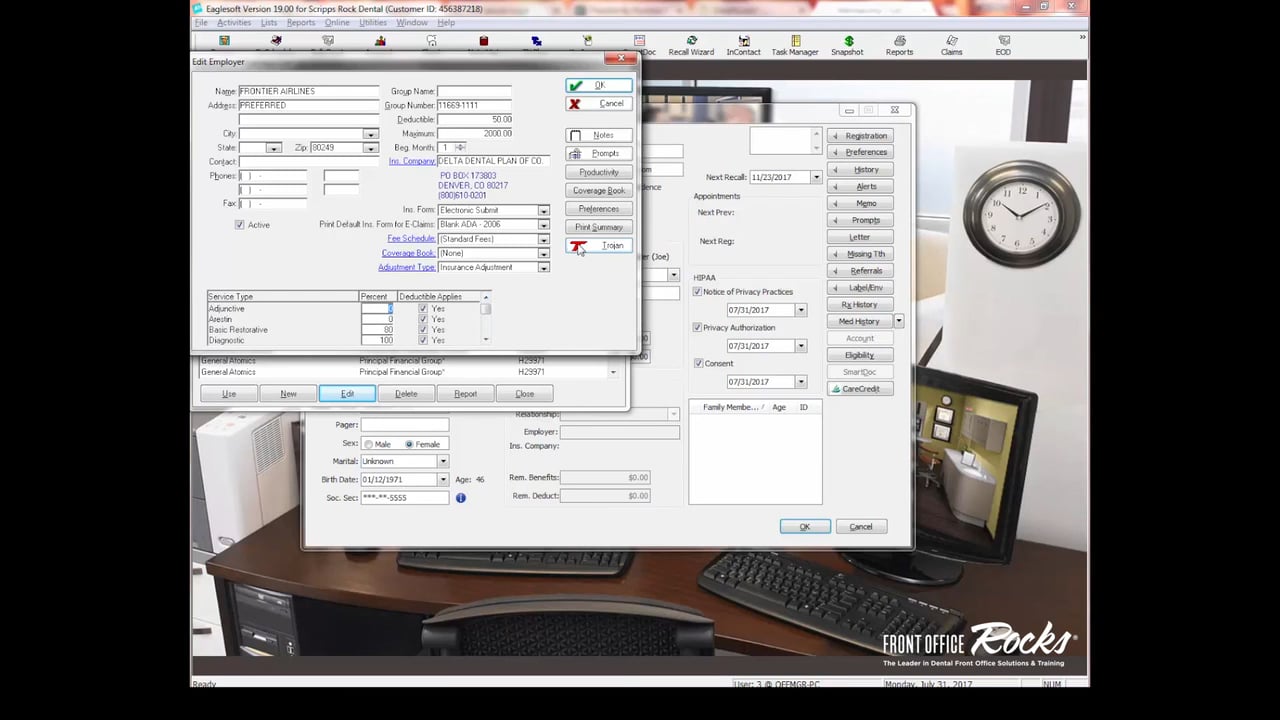This screenshot has width=1280, height=720.
Task: Expand the Ins. Form dropdown
Action: click(x=544, y=211)
